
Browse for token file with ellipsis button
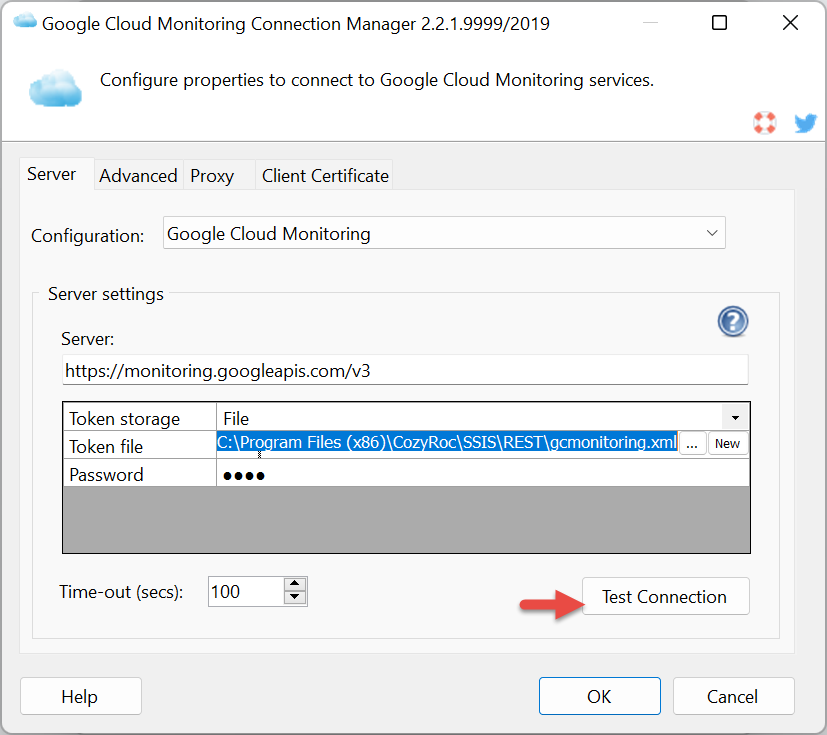692,444
